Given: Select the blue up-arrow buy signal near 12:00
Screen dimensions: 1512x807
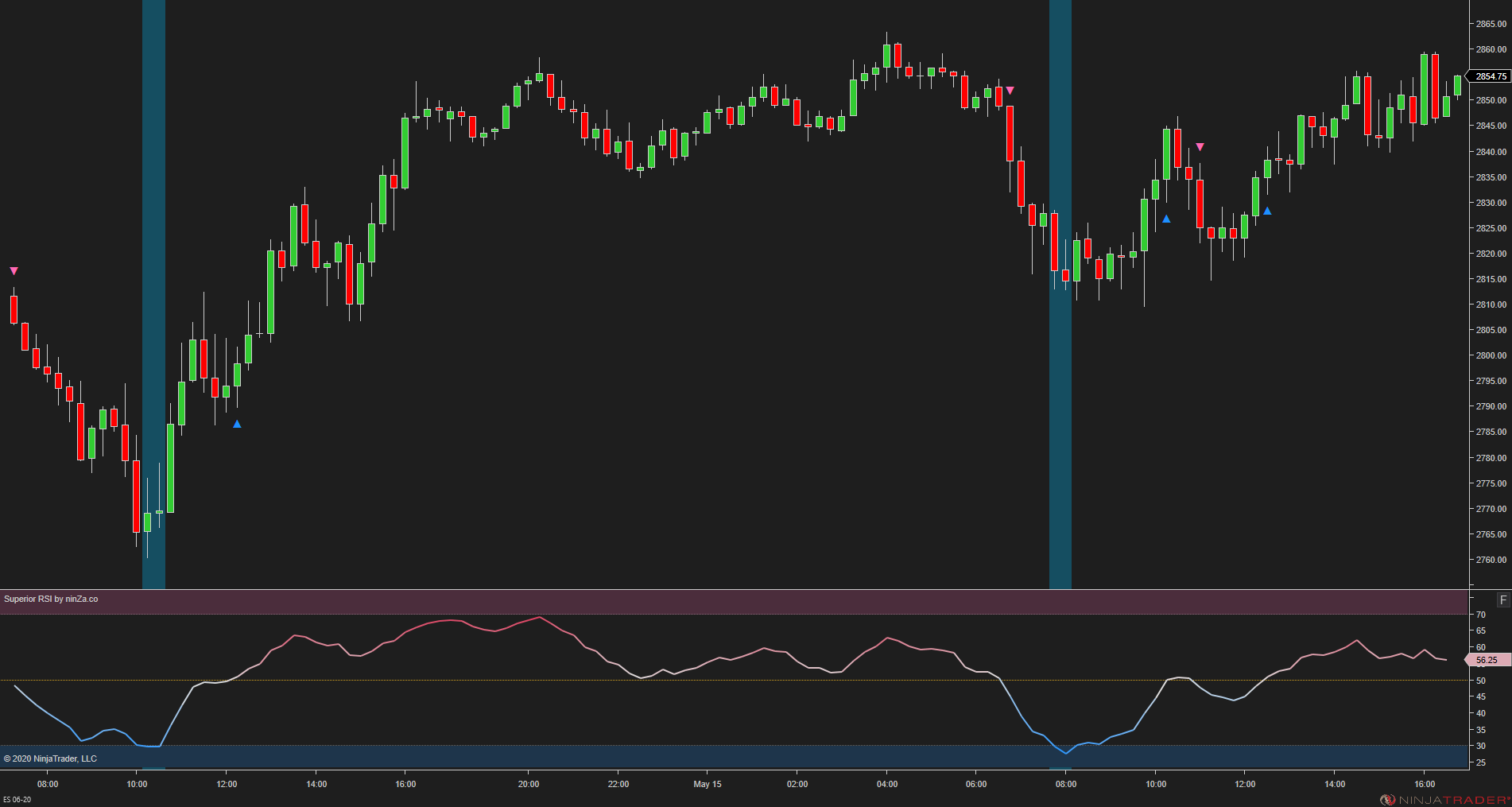Looking at the screenshot, I should (x=236, y=425).
